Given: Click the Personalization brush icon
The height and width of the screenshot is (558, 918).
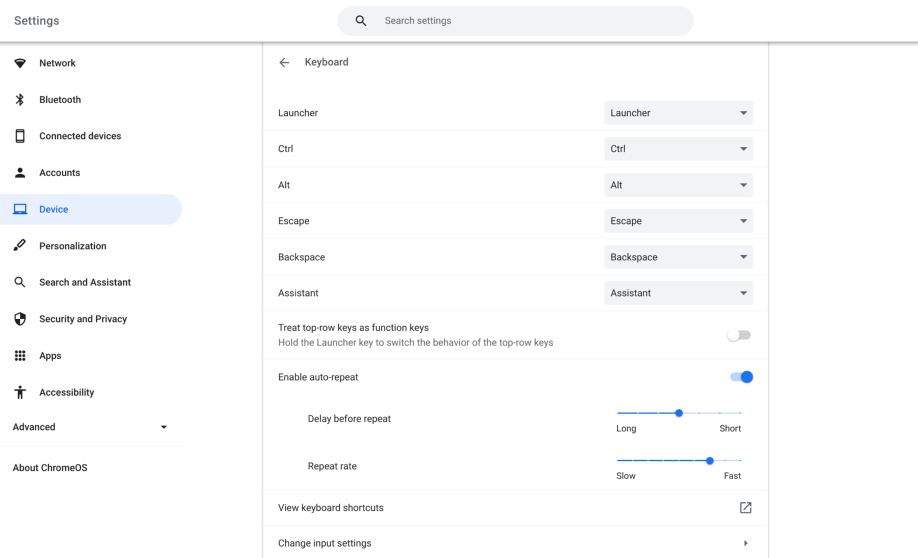Looking at the screenshot, I should pos(20,245).
